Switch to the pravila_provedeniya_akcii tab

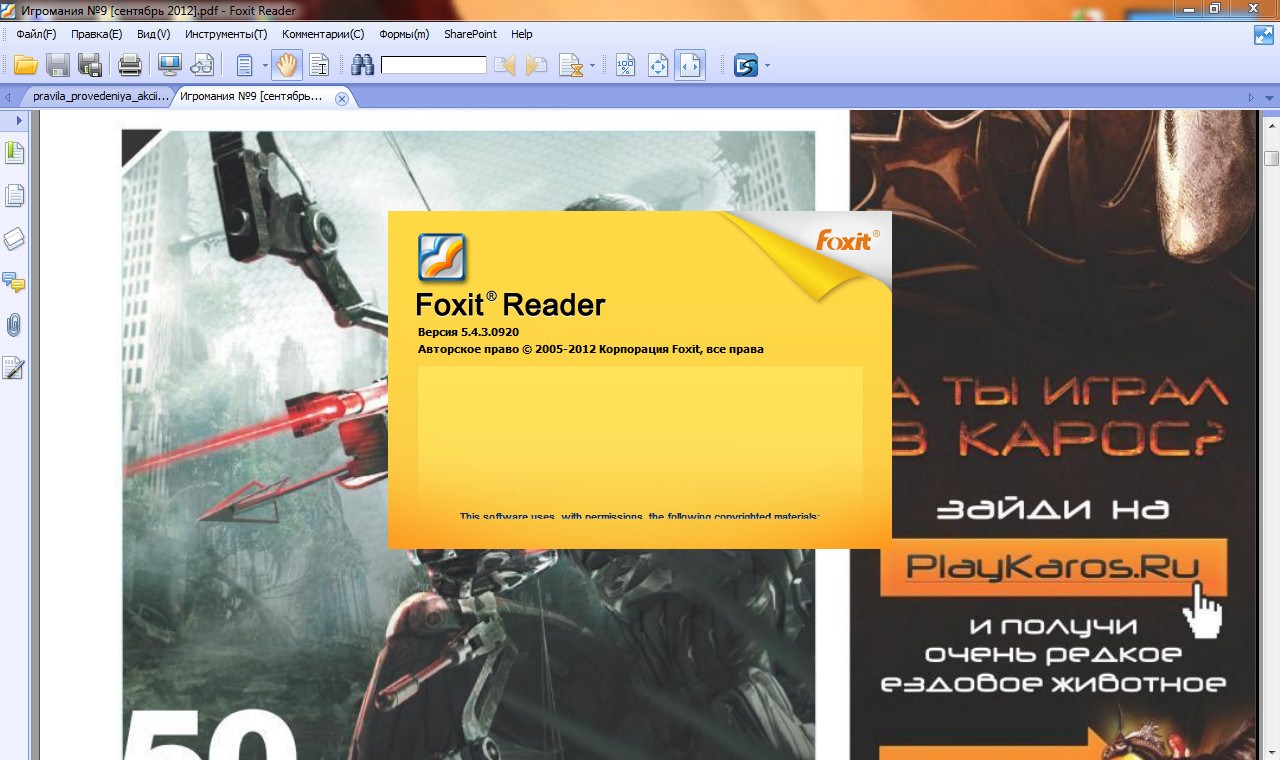click(x=100, y=97)
